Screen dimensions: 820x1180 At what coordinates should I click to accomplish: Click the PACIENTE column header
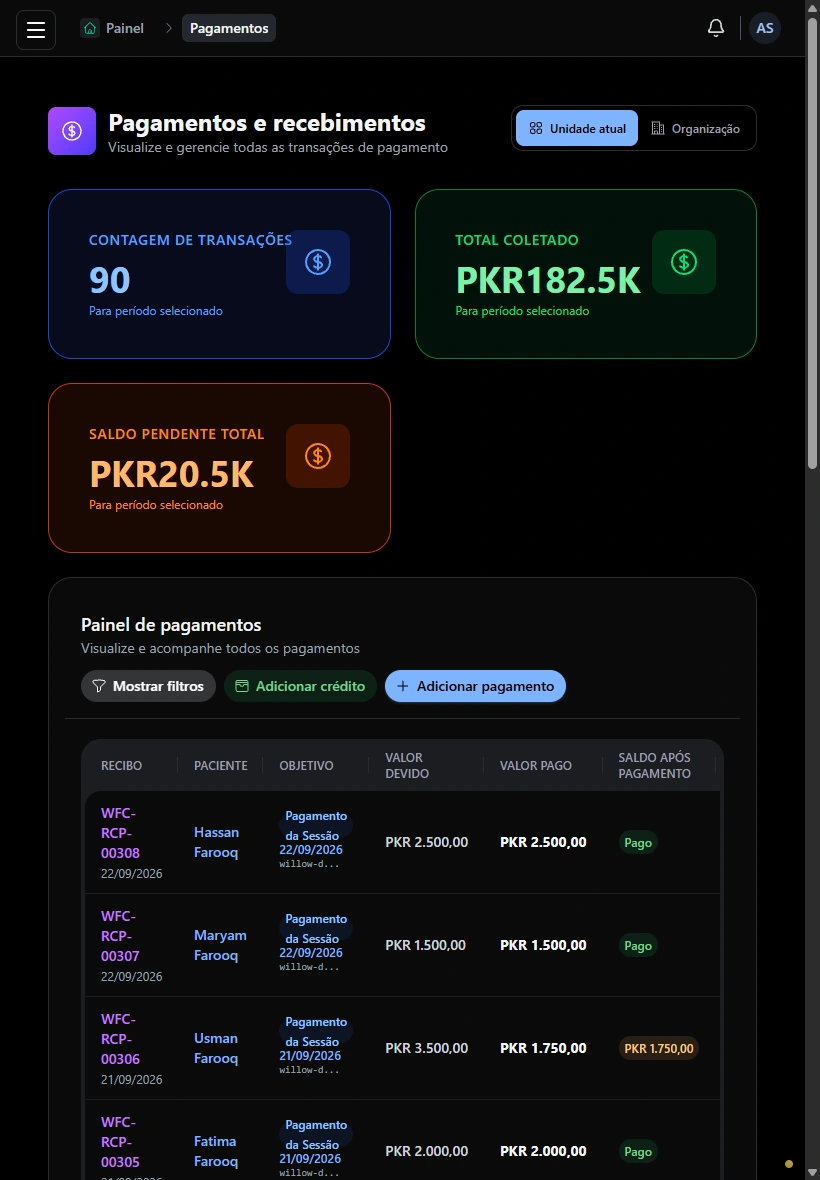point(220,765)
